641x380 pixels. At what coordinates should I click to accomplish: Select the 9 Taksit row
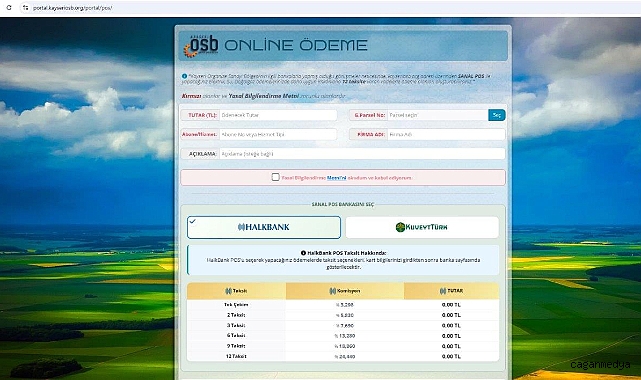coord(343,346)
